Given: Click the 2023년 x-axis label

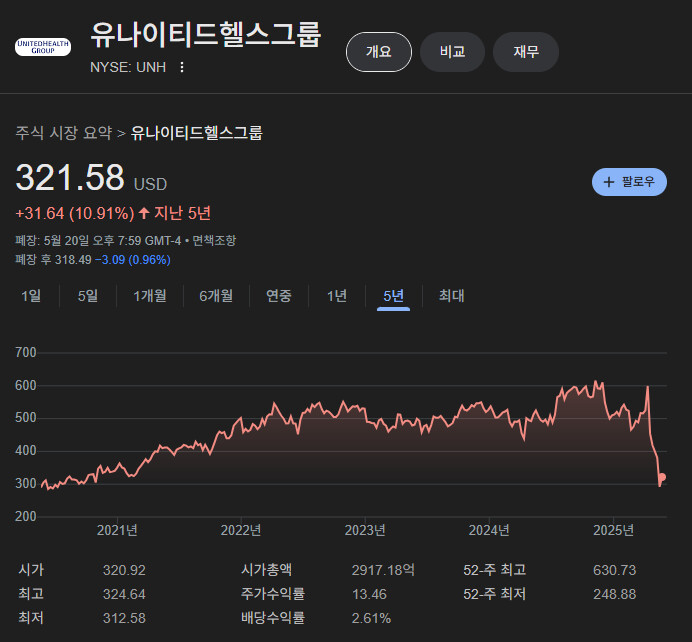Looking at the screenshot, I should (x=365, y=530).
